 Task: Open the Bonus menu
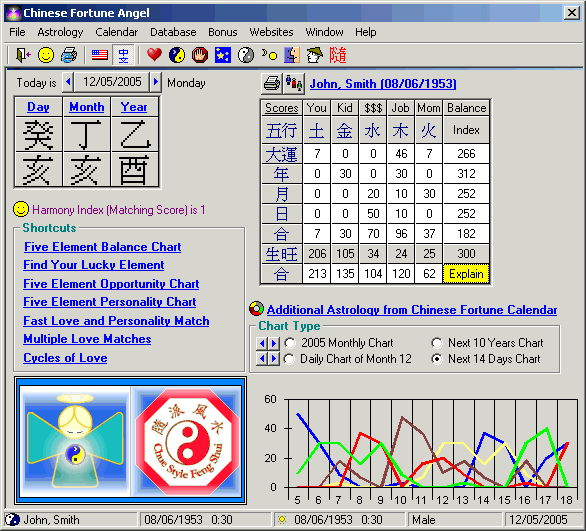(223, 32)
